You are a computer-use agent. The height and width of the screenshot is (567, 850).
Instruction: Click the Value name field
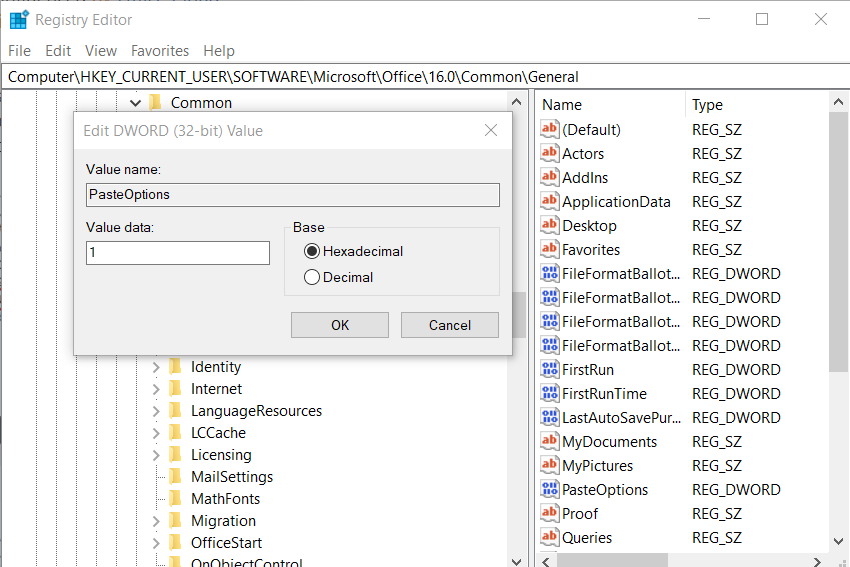(x=293, y=195)
